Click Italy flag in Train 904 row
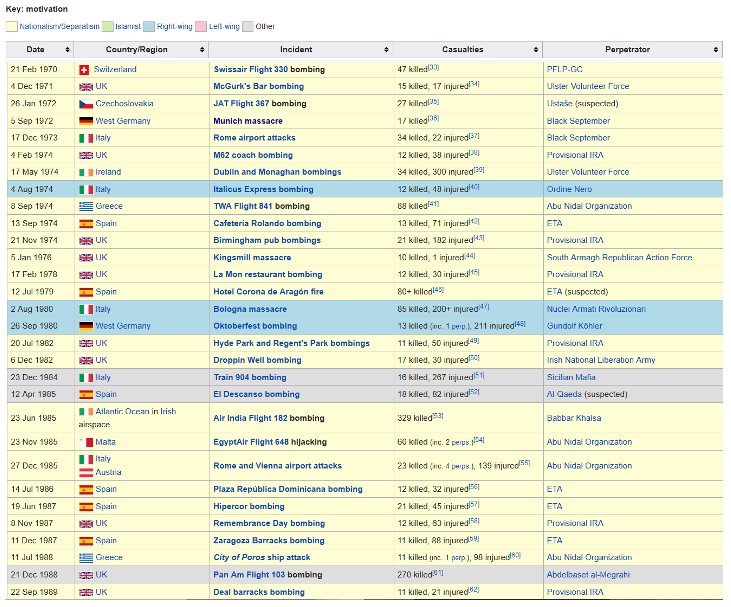This screenshot has height=607, width=731. 86,378
